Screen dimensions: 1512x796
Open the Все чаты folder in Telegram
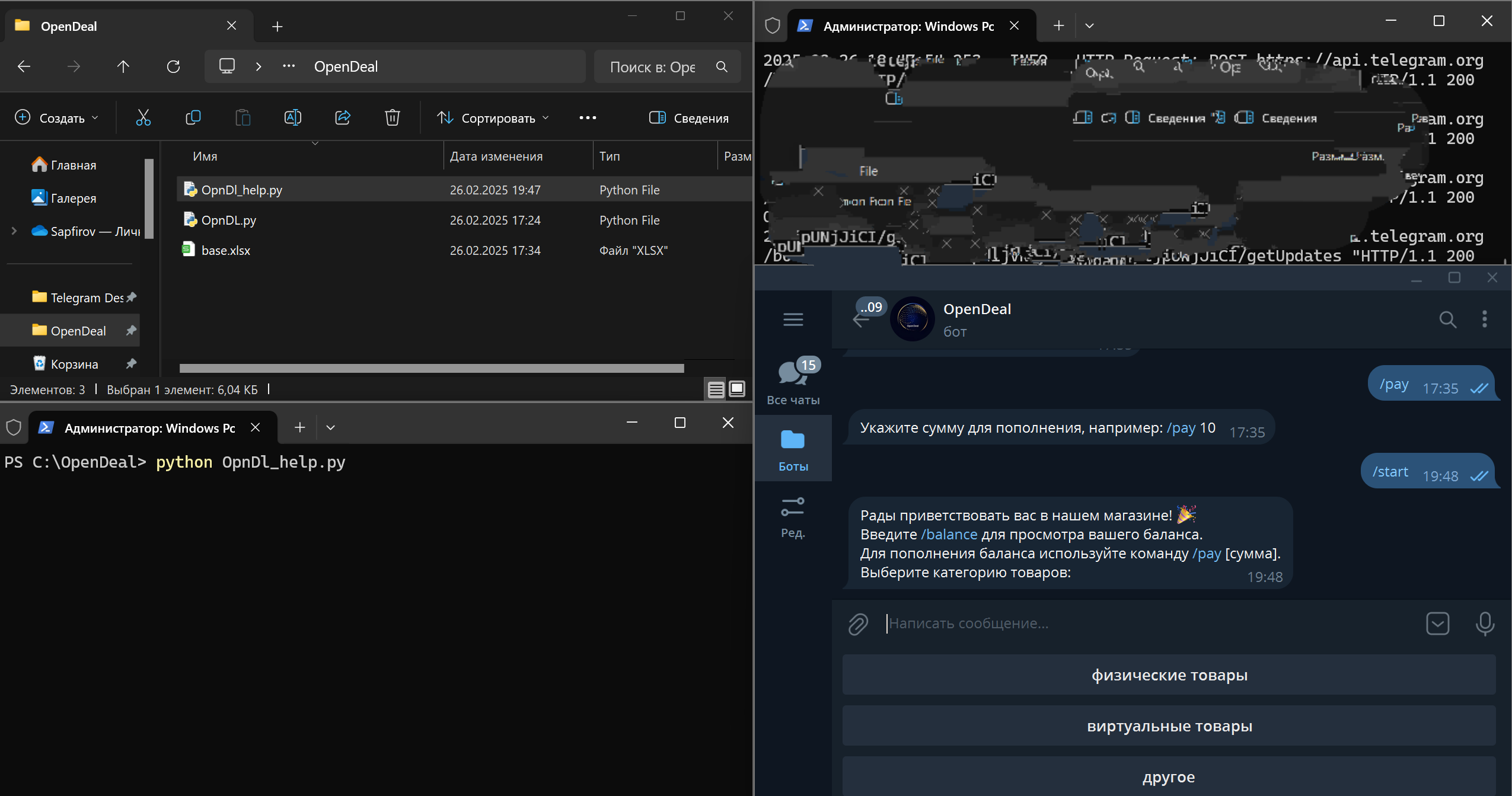click(793, 382)
